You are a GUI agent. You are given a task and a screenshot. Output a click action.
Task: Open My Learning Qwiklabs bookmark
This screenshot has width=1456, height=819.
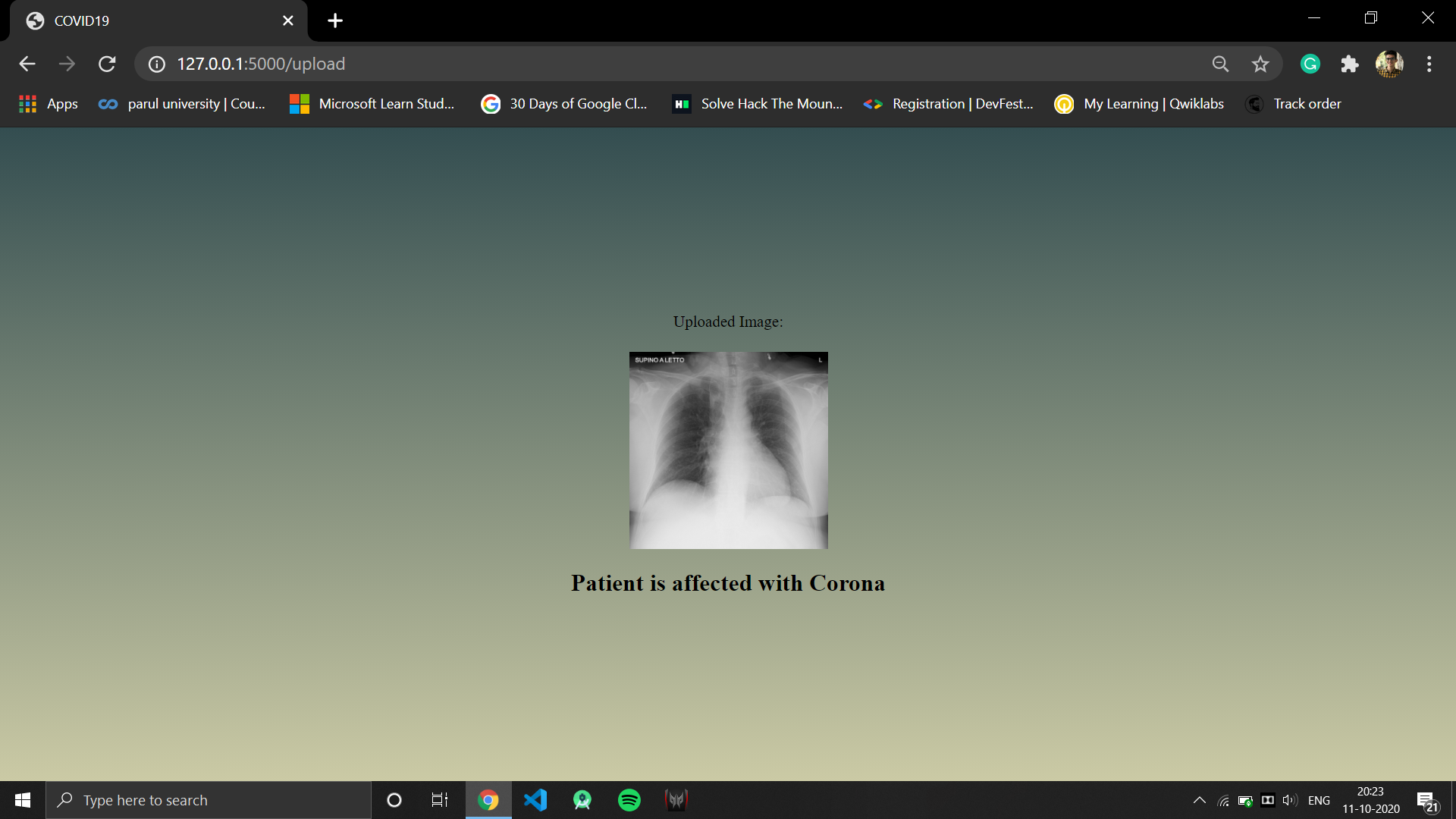1140,104
